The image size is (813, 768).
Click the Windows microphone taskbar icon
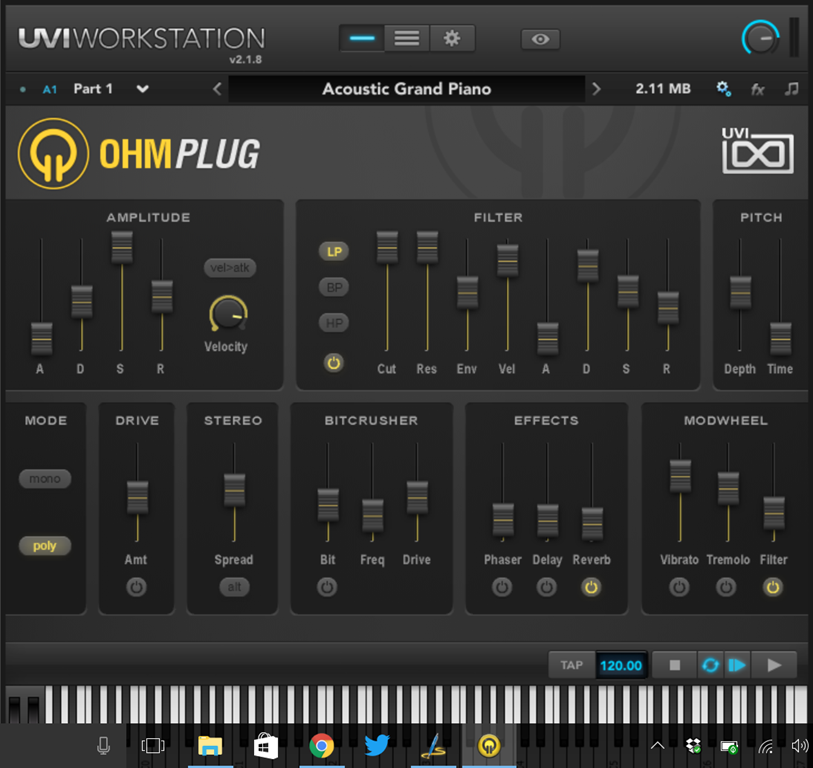point(104,746)
